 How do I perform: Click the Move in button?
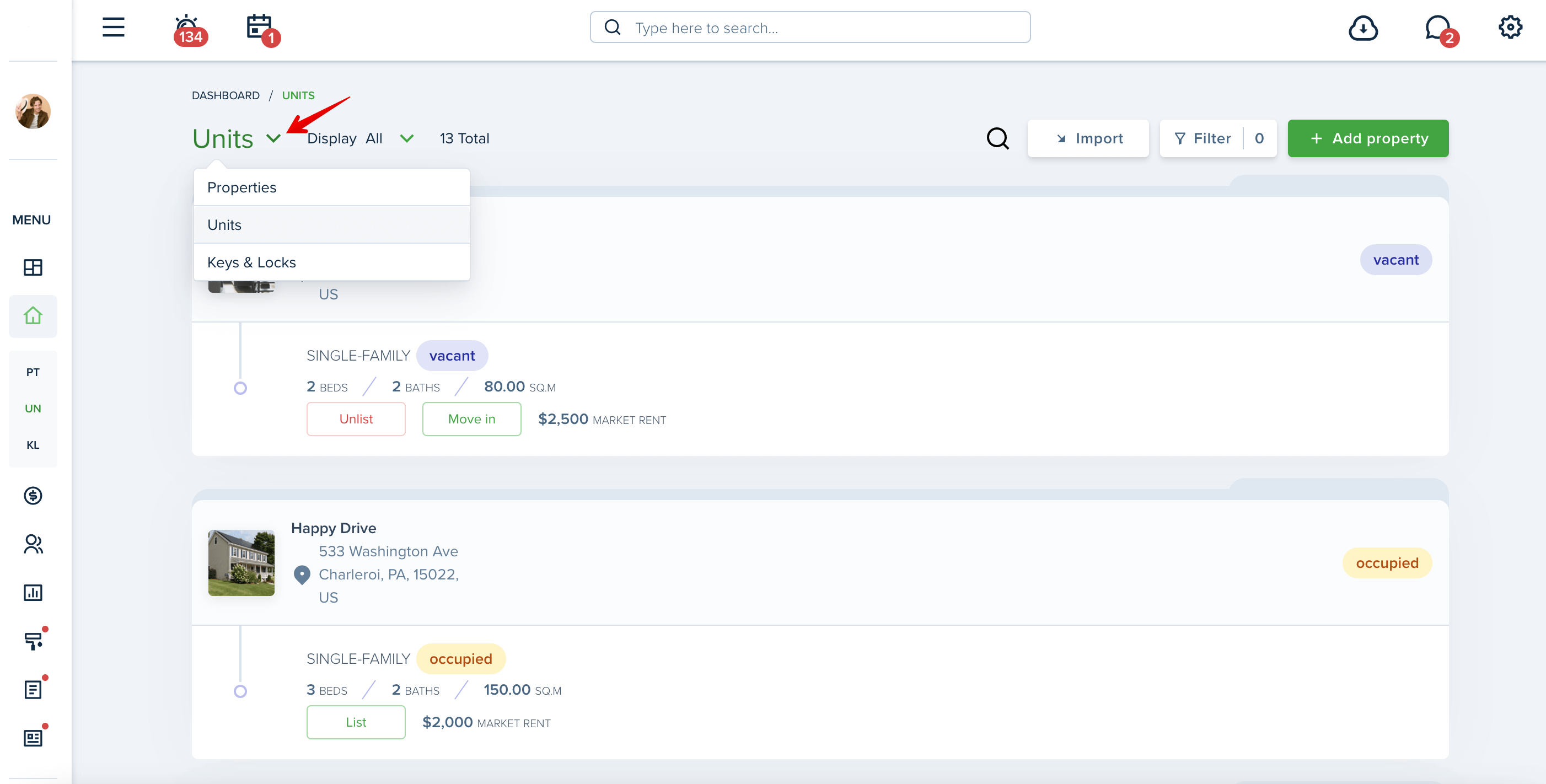472,419
